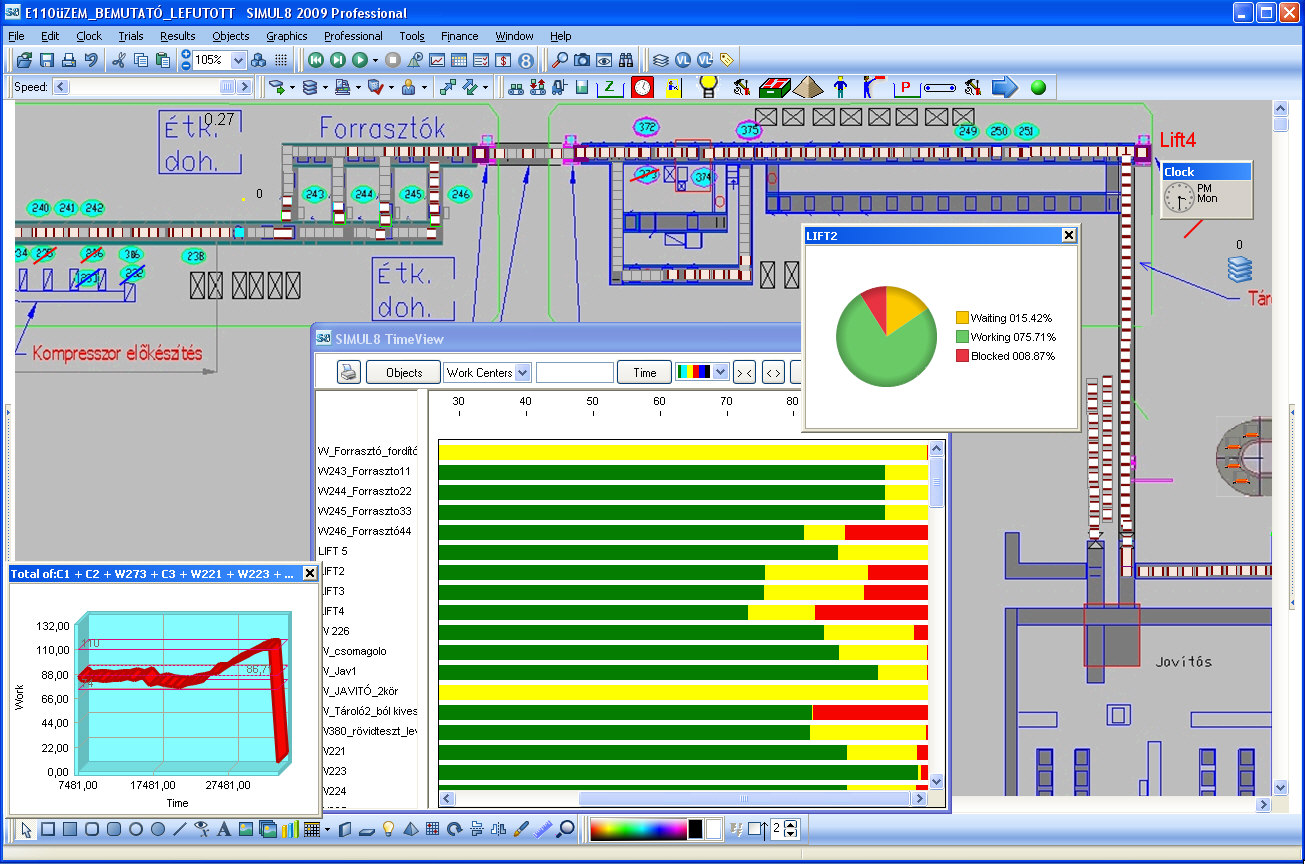This screenshot has width=1305, height=864.
Task: Click the Speed slider right arrow
Action: [243, 87]
